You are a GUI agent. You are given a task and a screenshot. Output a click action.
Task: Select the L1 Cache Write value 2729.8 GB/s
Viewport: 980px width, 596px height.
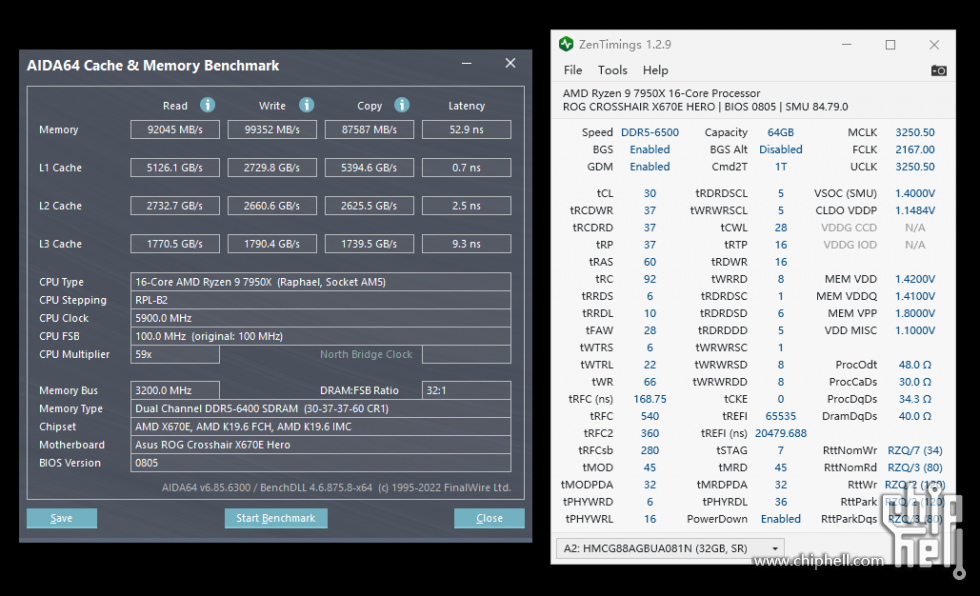coord(272,167)
